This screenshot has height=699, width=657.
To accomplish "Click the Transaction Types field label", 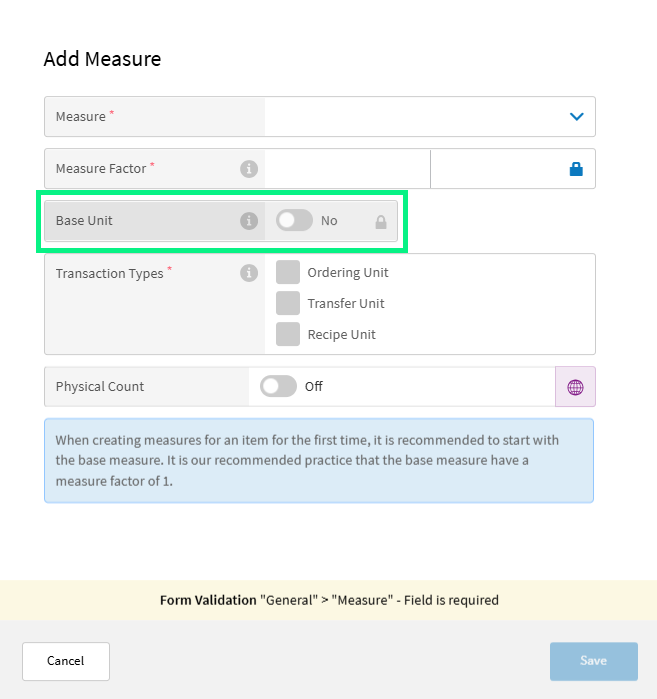I will [109, 273].
